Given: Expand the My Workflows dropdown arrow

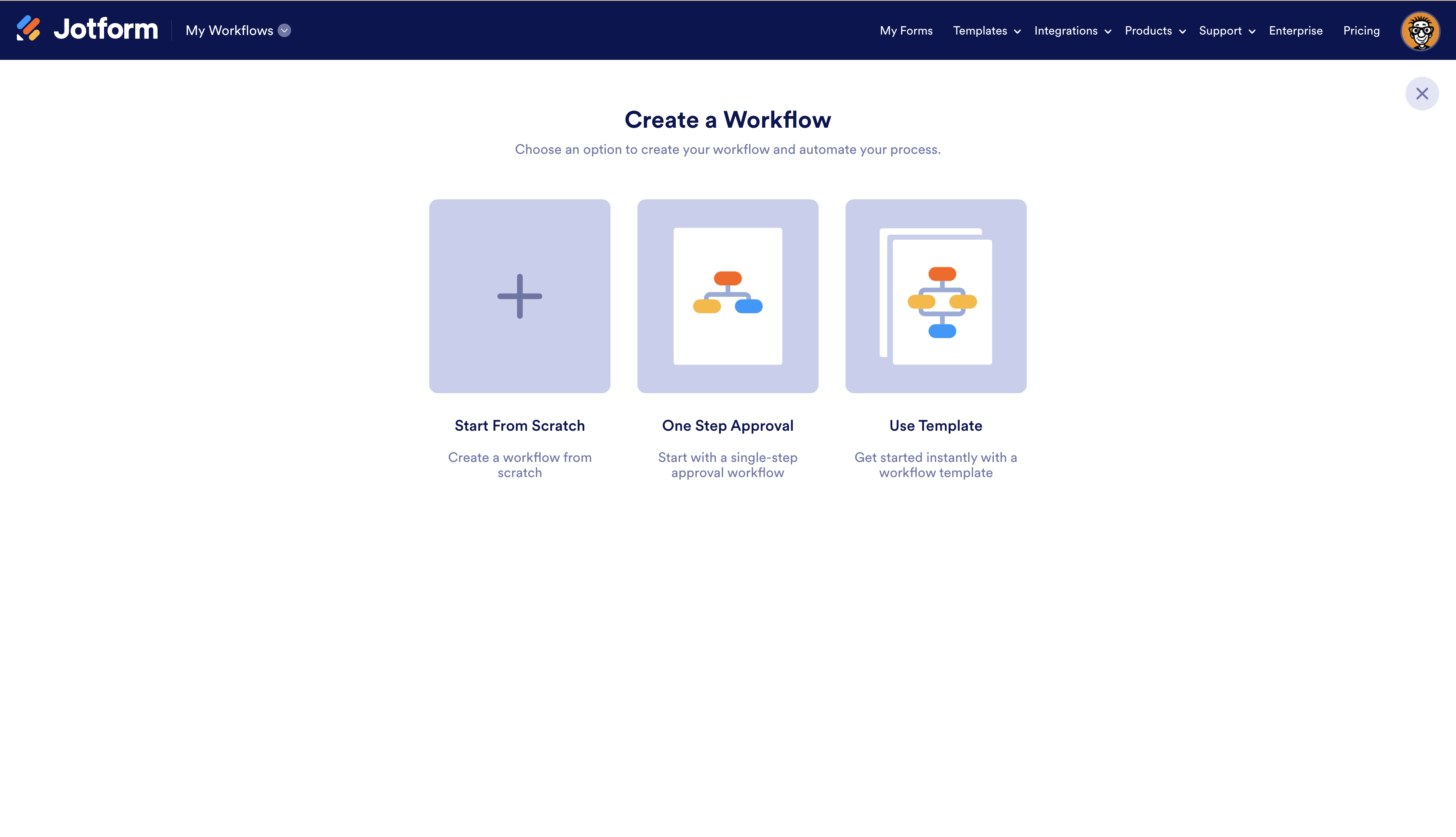Looking at the screenshot, I should pos(284,30).
